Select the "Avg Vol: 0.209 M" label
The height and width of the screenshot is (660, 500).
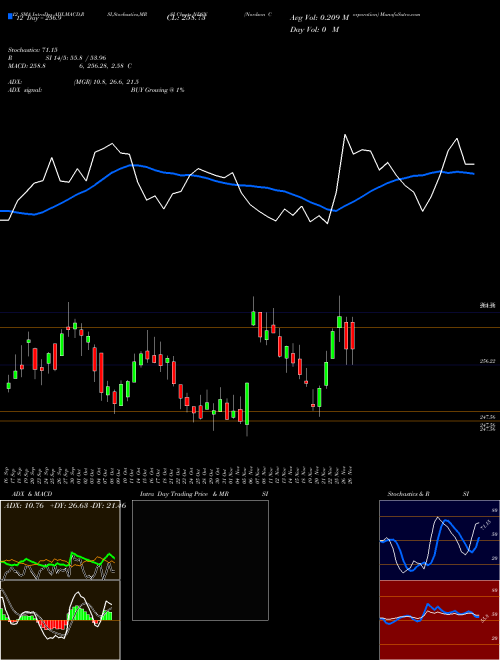[x=319, y=18]
